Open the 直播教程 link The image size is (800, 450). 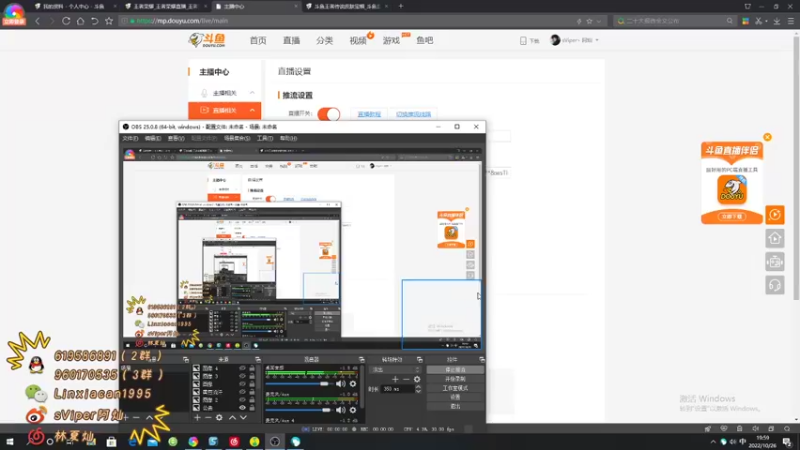pyautogui.click(x=369, y=114)
